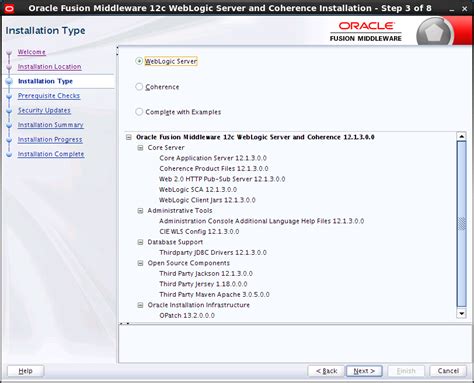Click the Installation Progress step bullet icon
474x383 pixels.
(x=9, y=140)
